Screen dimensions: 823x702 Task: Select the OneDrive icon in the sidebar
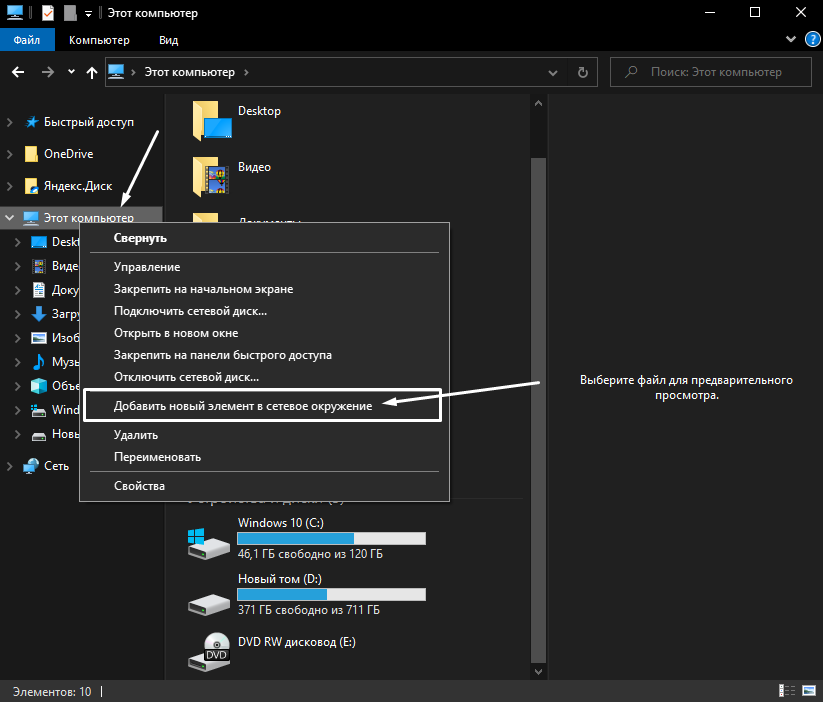[32, 153]
